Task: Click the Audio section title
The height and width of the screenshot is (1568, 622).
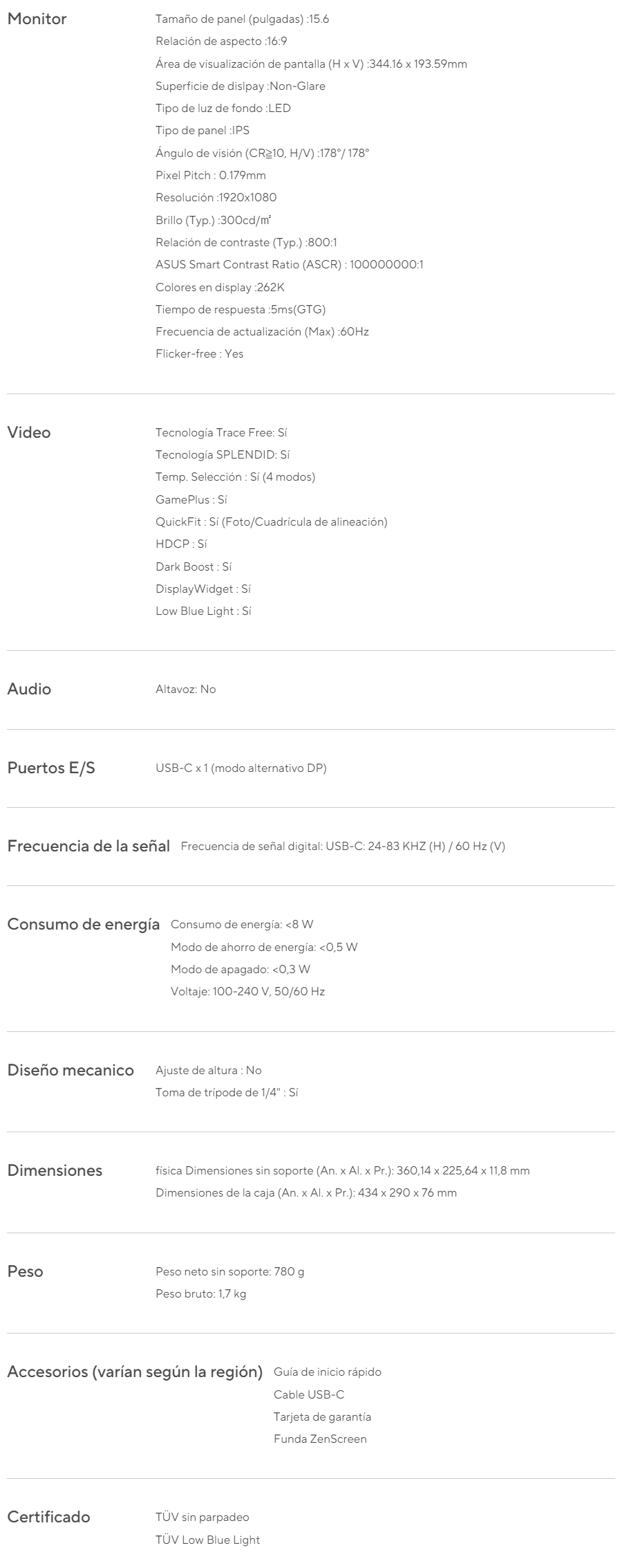Action: (x=29, y=690)
